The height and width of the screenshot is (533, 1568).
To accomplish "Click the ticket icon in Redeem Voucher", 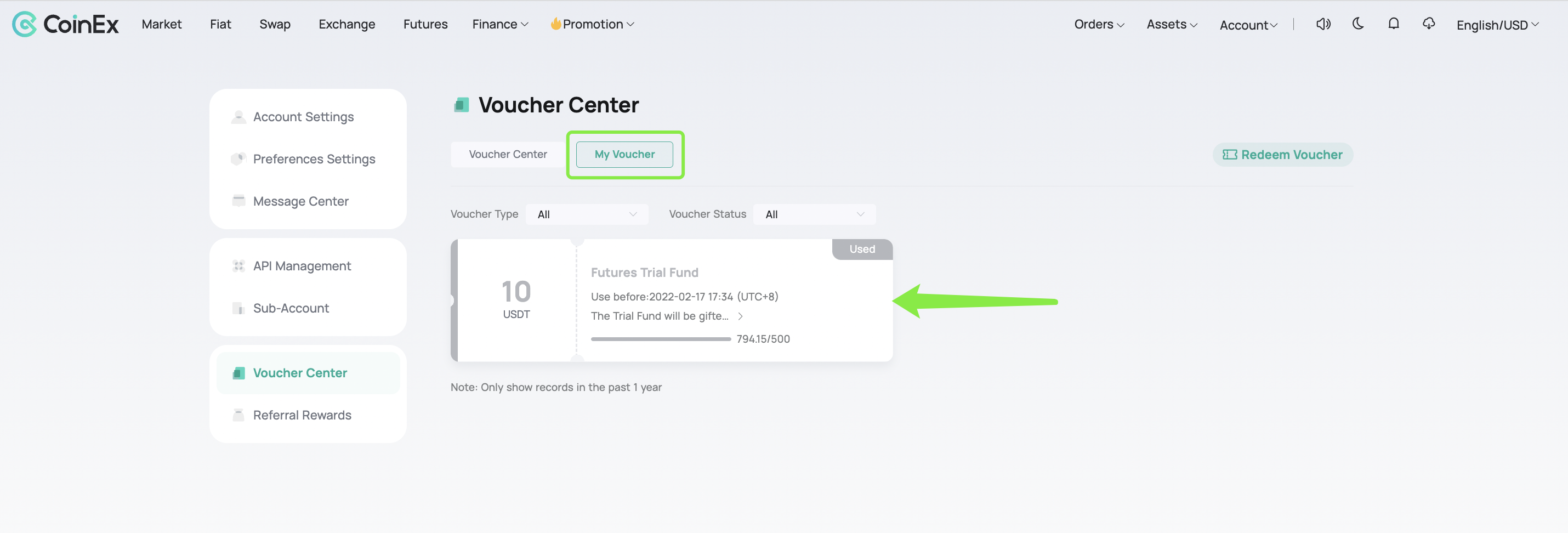I will 1230,155.
